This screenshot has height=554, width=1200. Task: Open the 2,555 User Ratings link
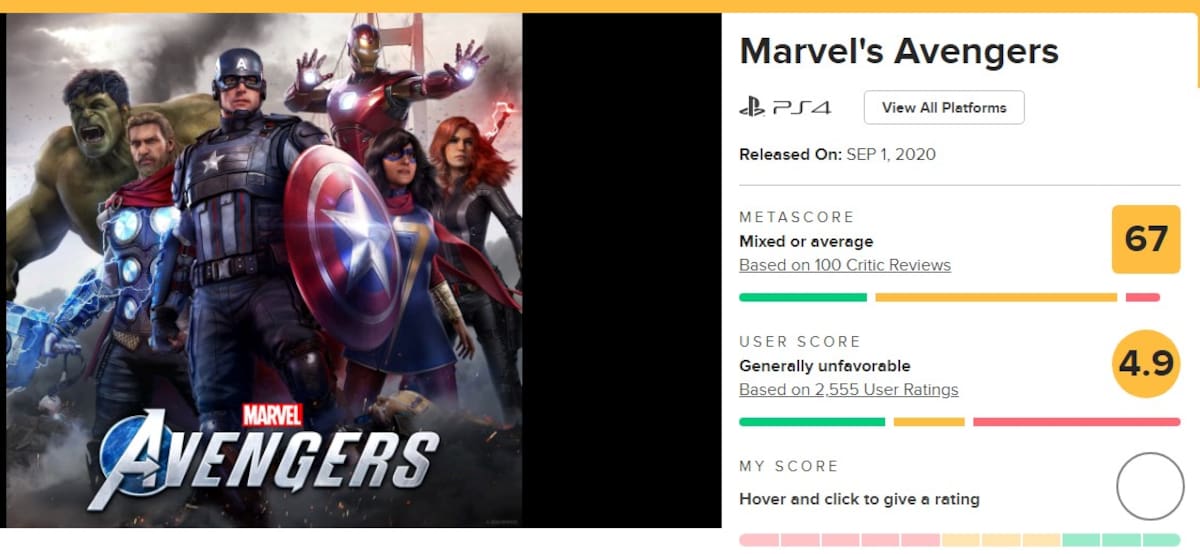[x=849, y=390]
